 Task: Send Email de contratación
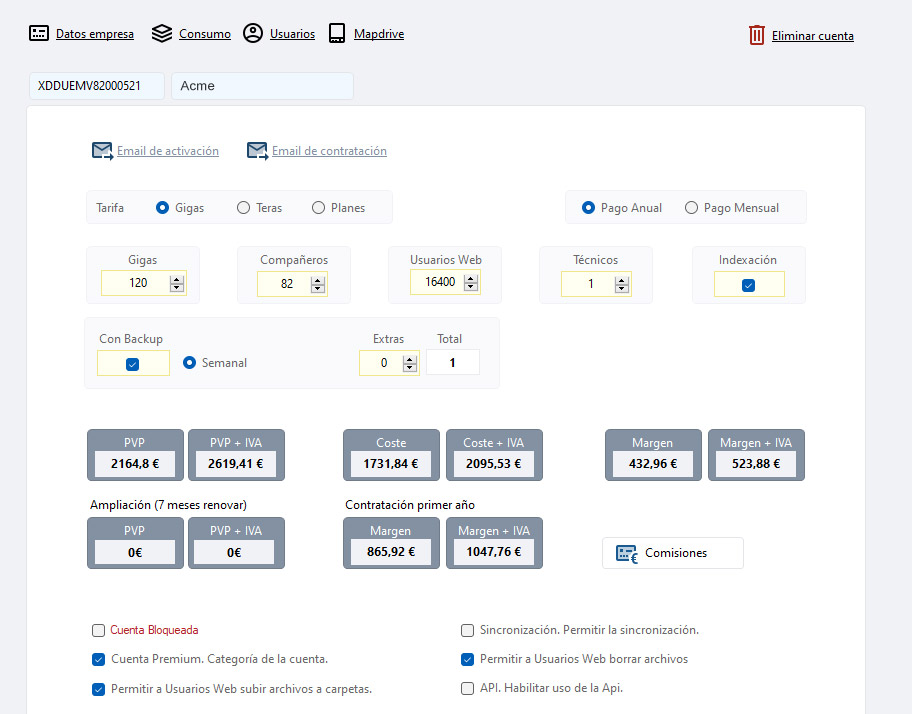tap(329, 151)
